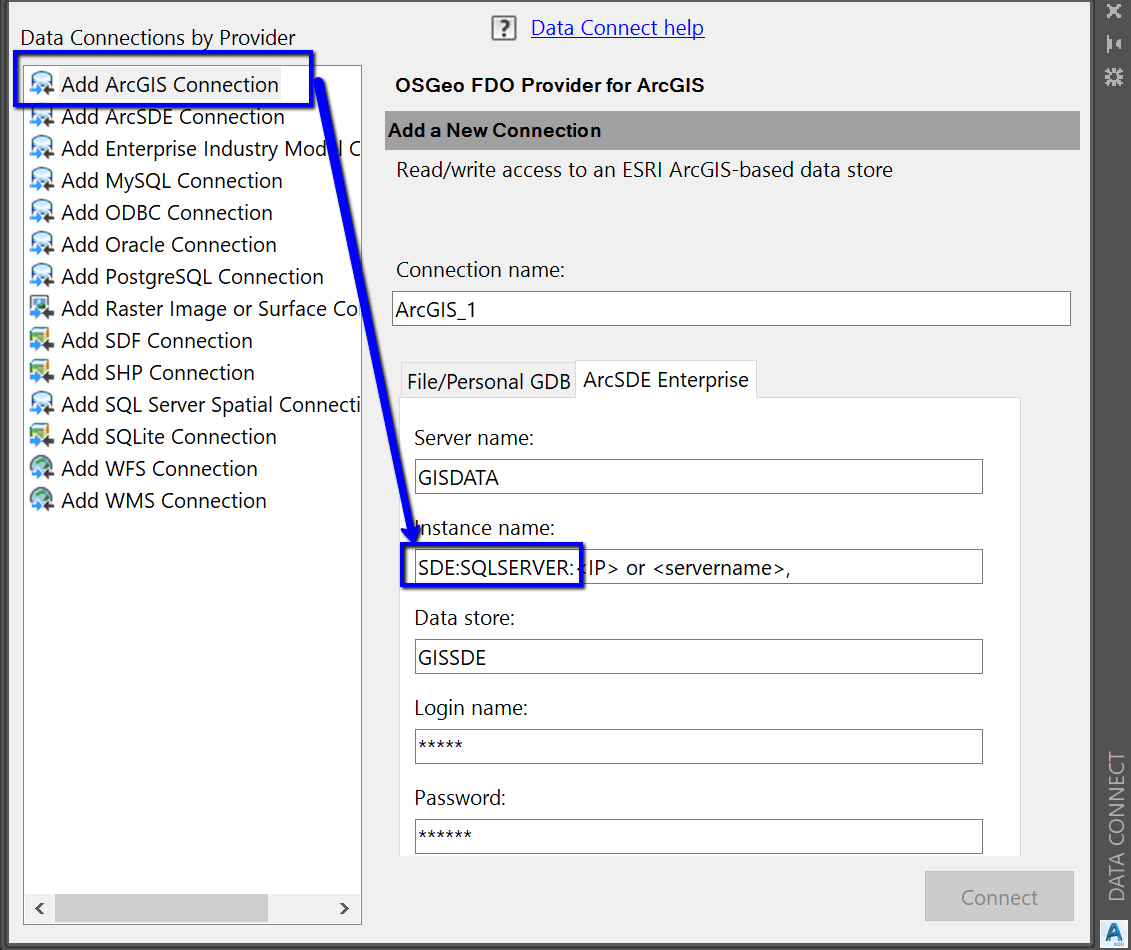This screenshot has height=950, width=1131.
Task: Close the Data Connect palette
Action: click(1114, 11)
